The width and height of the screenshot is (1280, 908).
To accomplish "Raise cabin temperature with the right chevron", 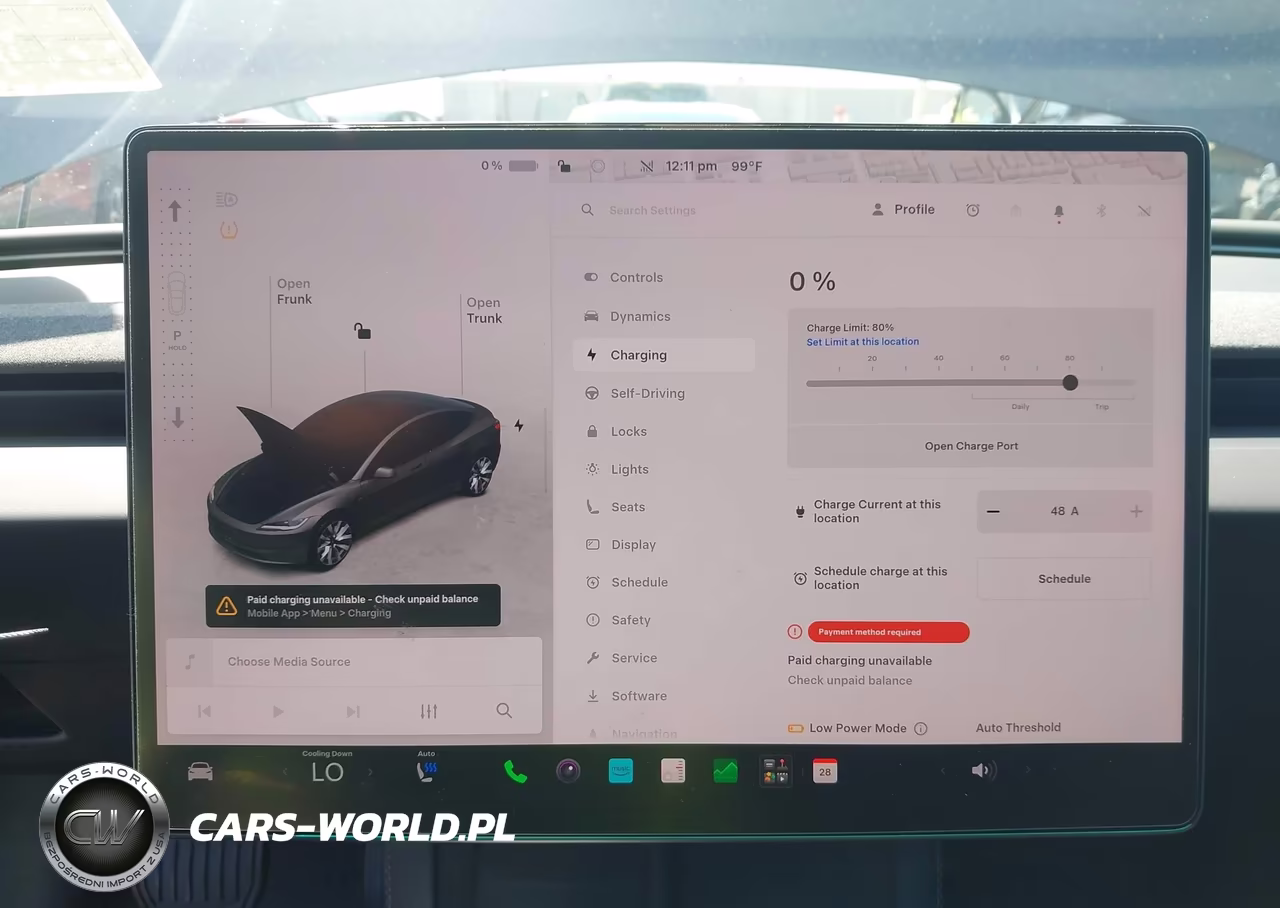I will [370, 771].
